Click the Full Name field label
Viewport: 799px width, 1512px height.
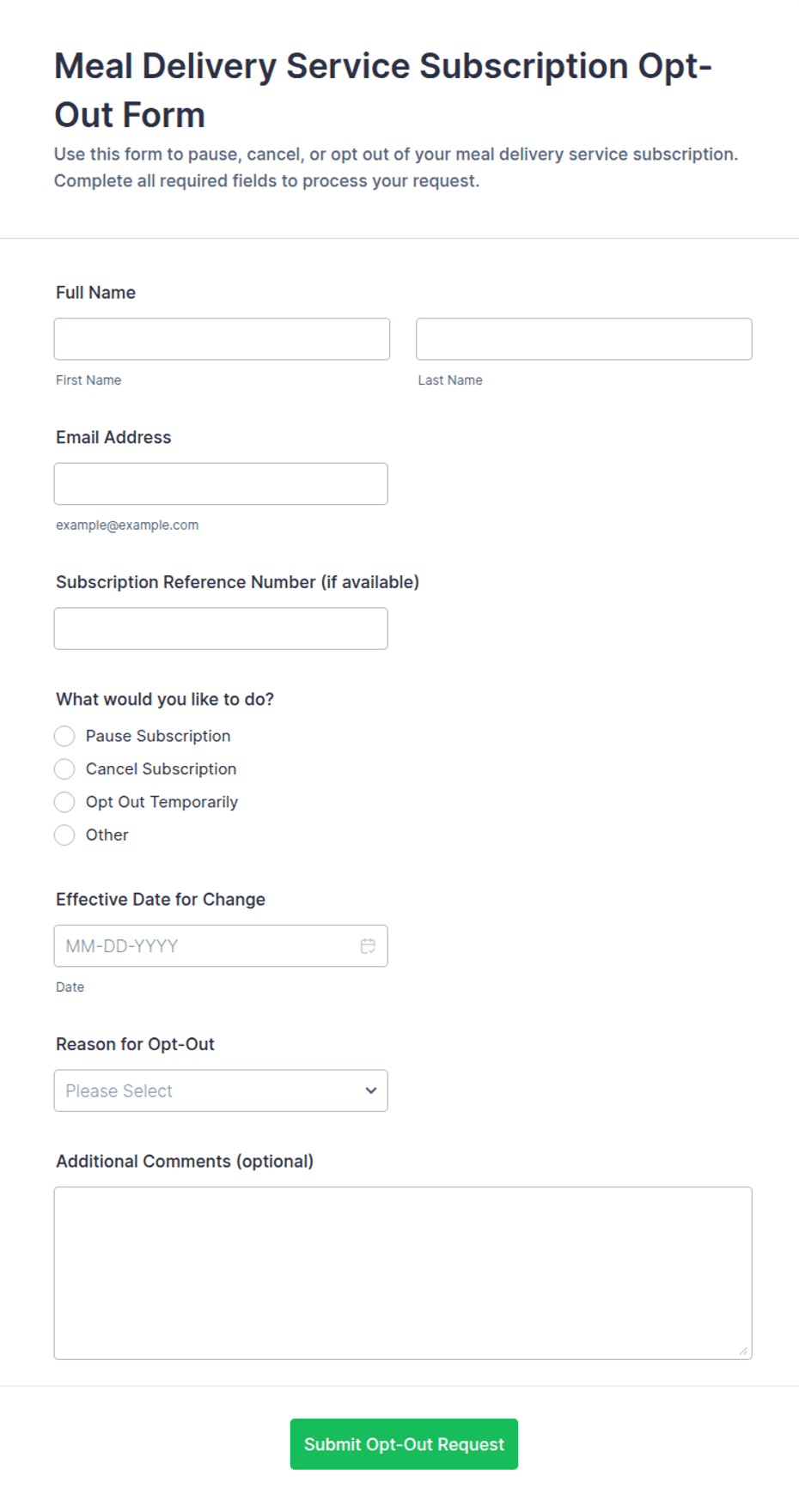pos(95,292)
